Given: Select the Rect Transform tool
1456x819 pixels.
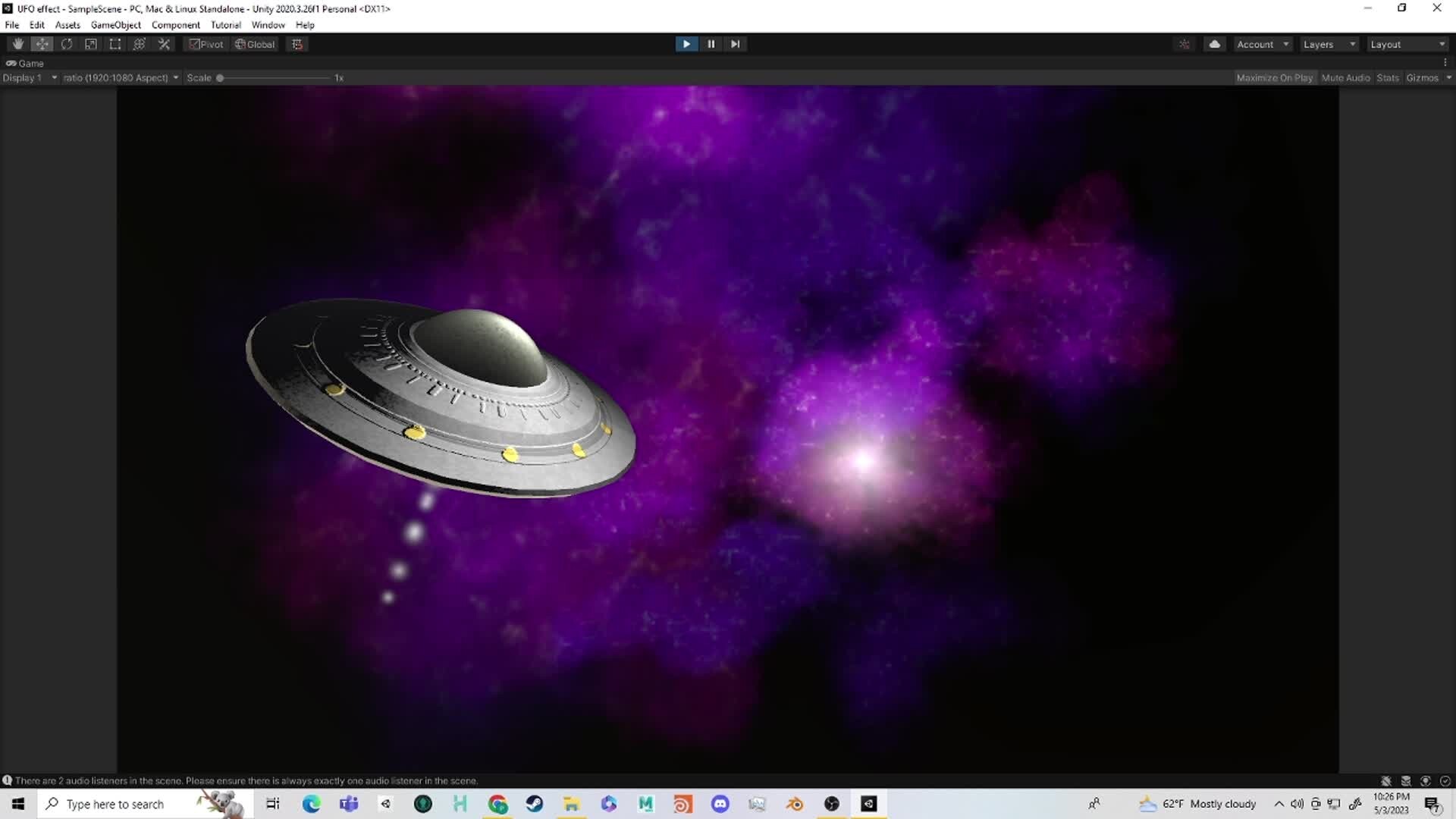Looking at the screenshot, I should tap(115, 43).
